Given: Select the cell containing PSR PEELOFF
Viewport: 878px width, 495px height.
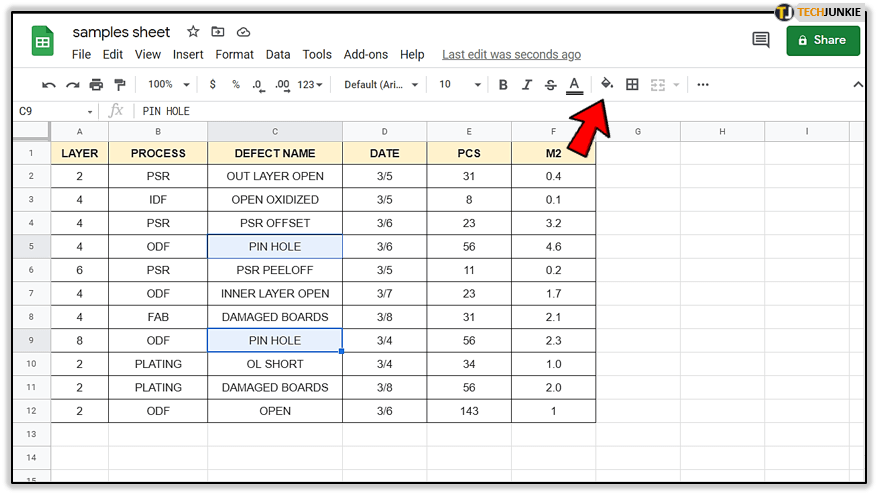Looking at the screenshot, I should tap(274, 270).
